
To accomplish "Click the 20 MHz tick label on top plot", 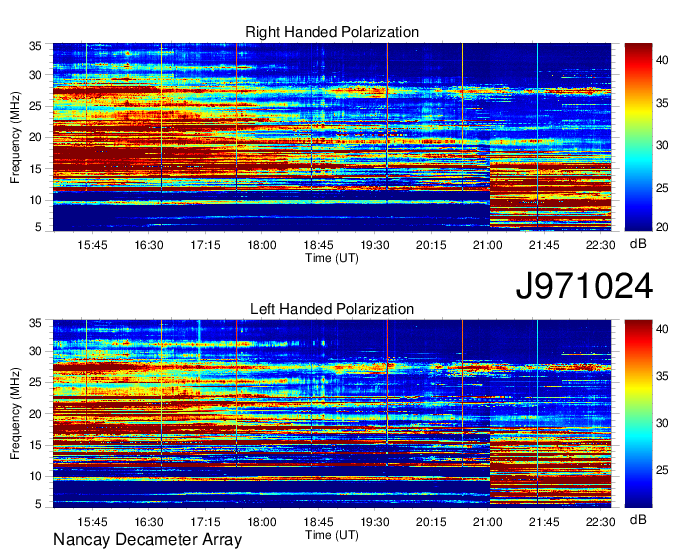I will pos(35,137).
